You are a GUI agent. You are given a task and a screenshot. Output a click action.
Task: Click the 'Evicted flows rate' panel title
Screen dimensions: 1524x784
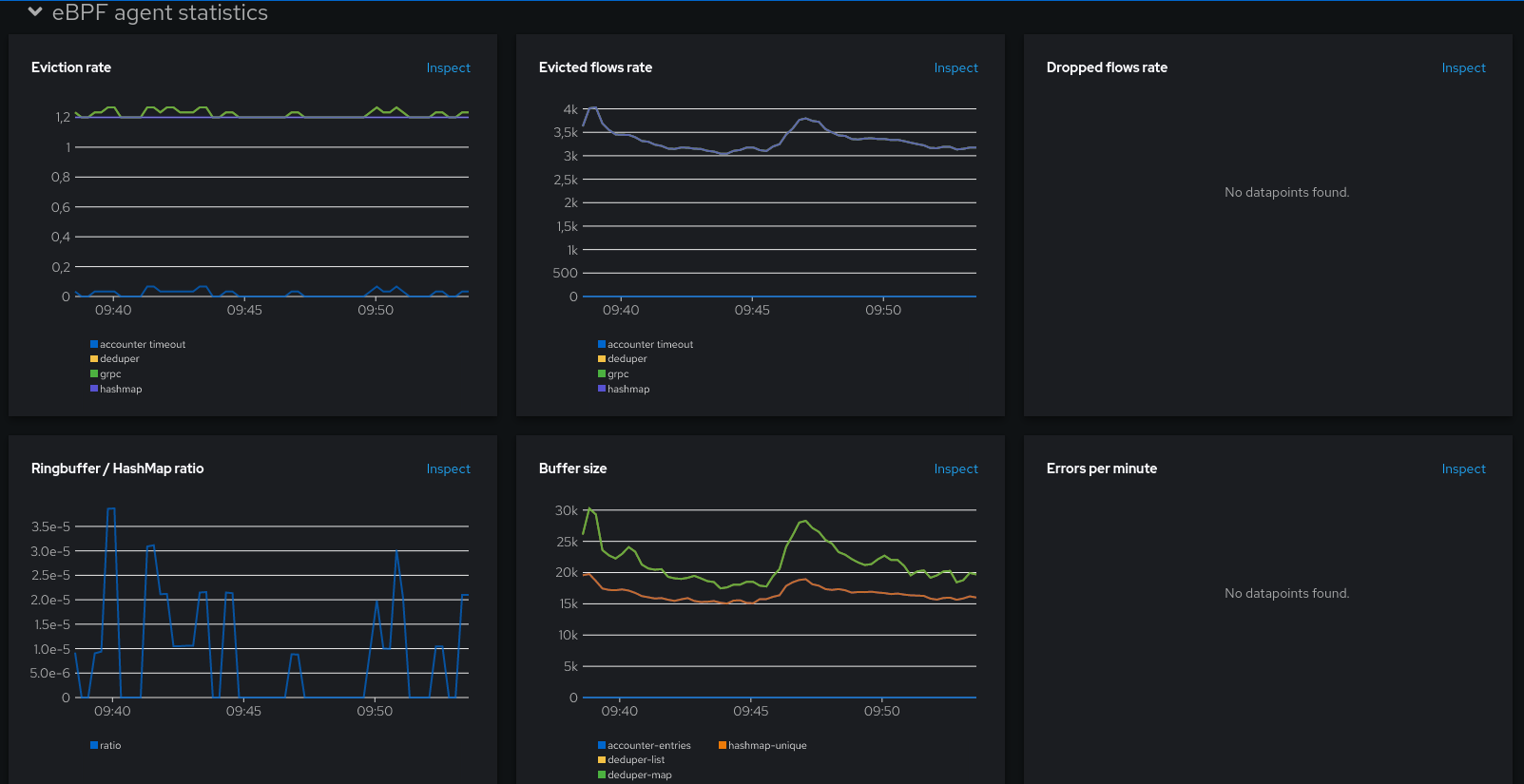tap(595, 67)
